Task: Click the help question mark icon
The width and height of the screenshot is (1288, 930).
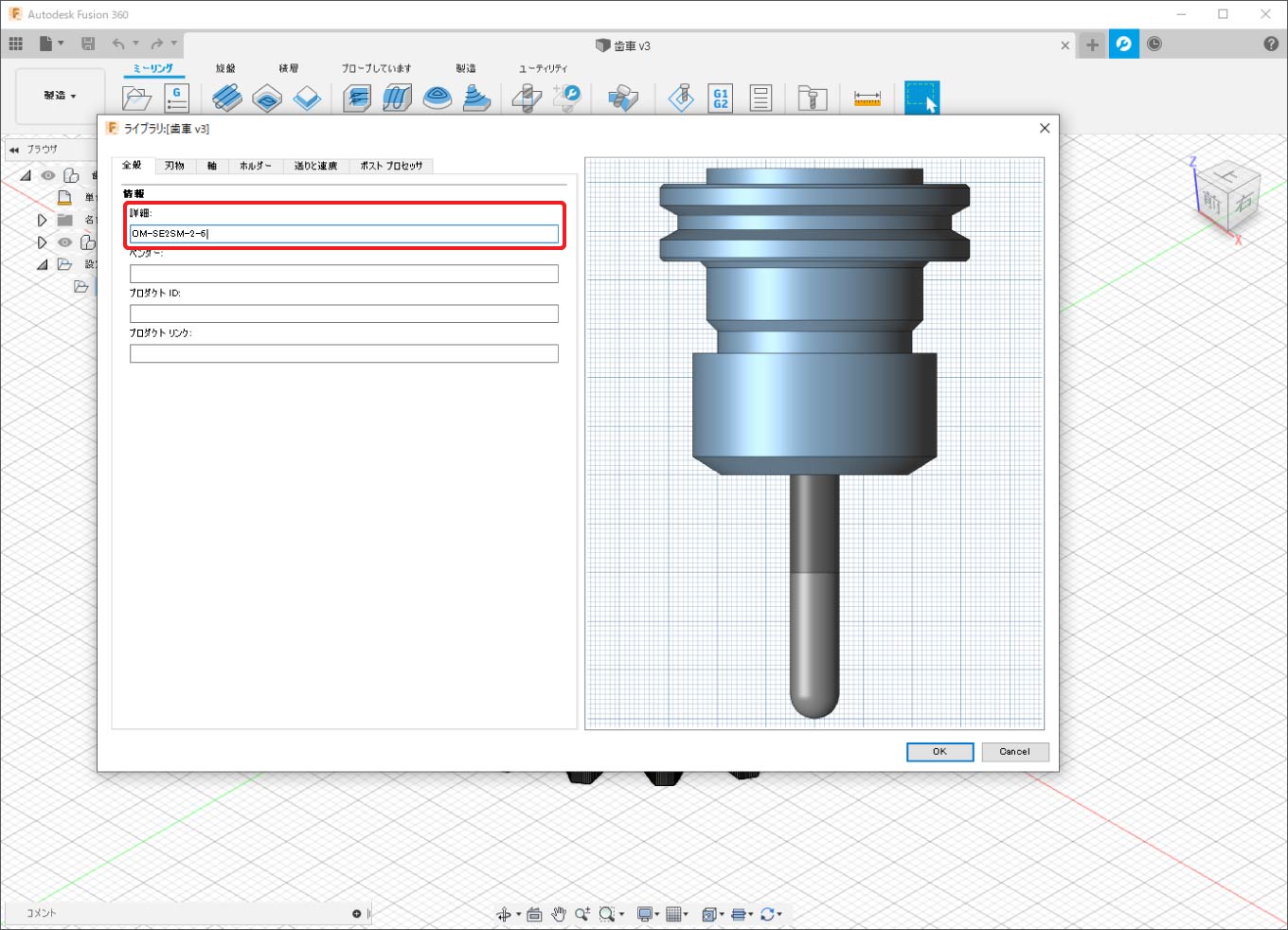Action: tap(1271, 45)
